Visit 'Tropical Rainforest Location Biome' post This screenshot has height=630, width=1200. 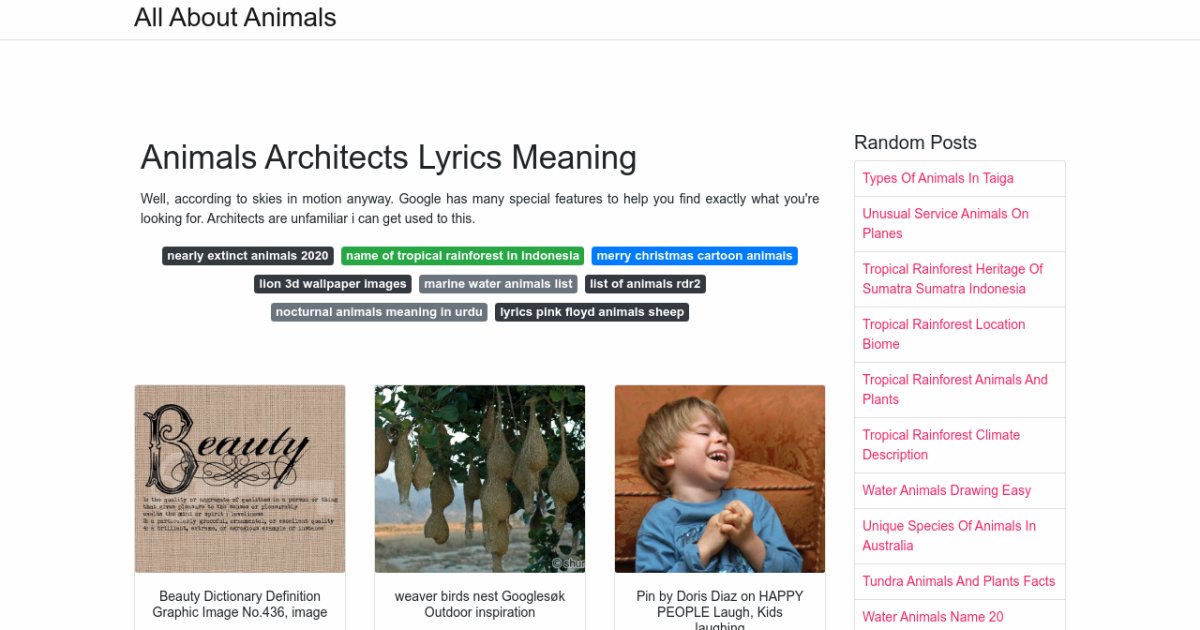tap(943, 334)
